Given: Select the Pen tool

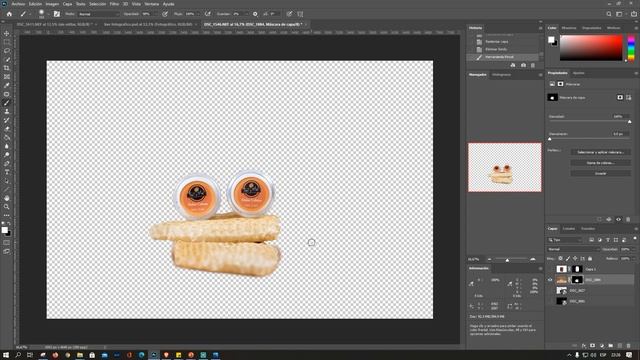Looking at the screenshot, I should pos(7,164).
